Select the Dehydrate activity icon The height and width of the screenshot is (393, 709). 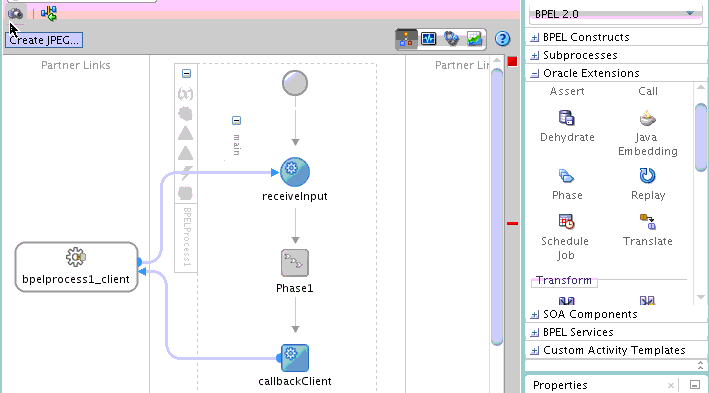click(567, 118)
